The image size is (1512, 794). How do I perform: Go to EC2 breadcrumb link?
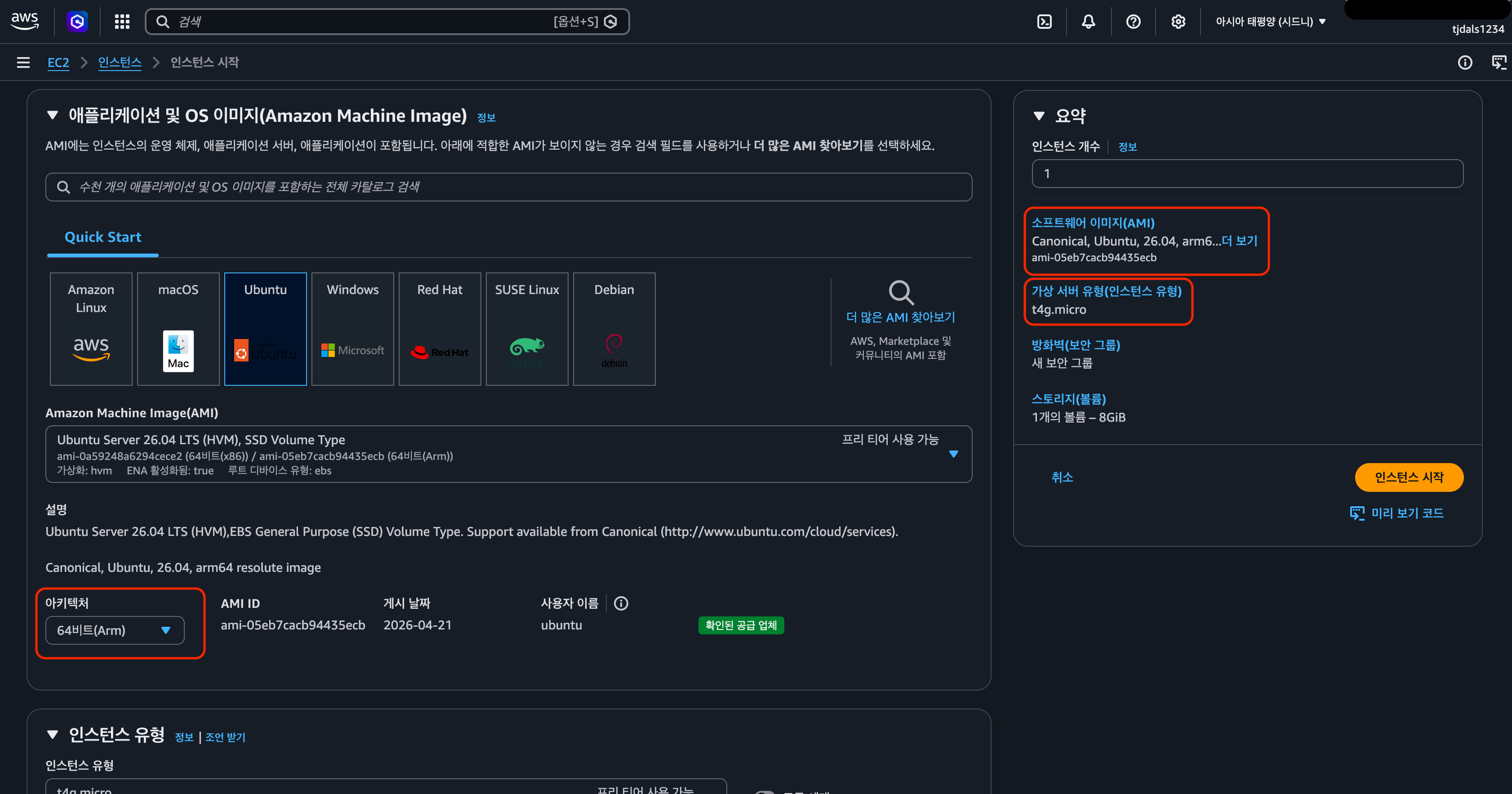pyautogui.click(x=58, y=62)
